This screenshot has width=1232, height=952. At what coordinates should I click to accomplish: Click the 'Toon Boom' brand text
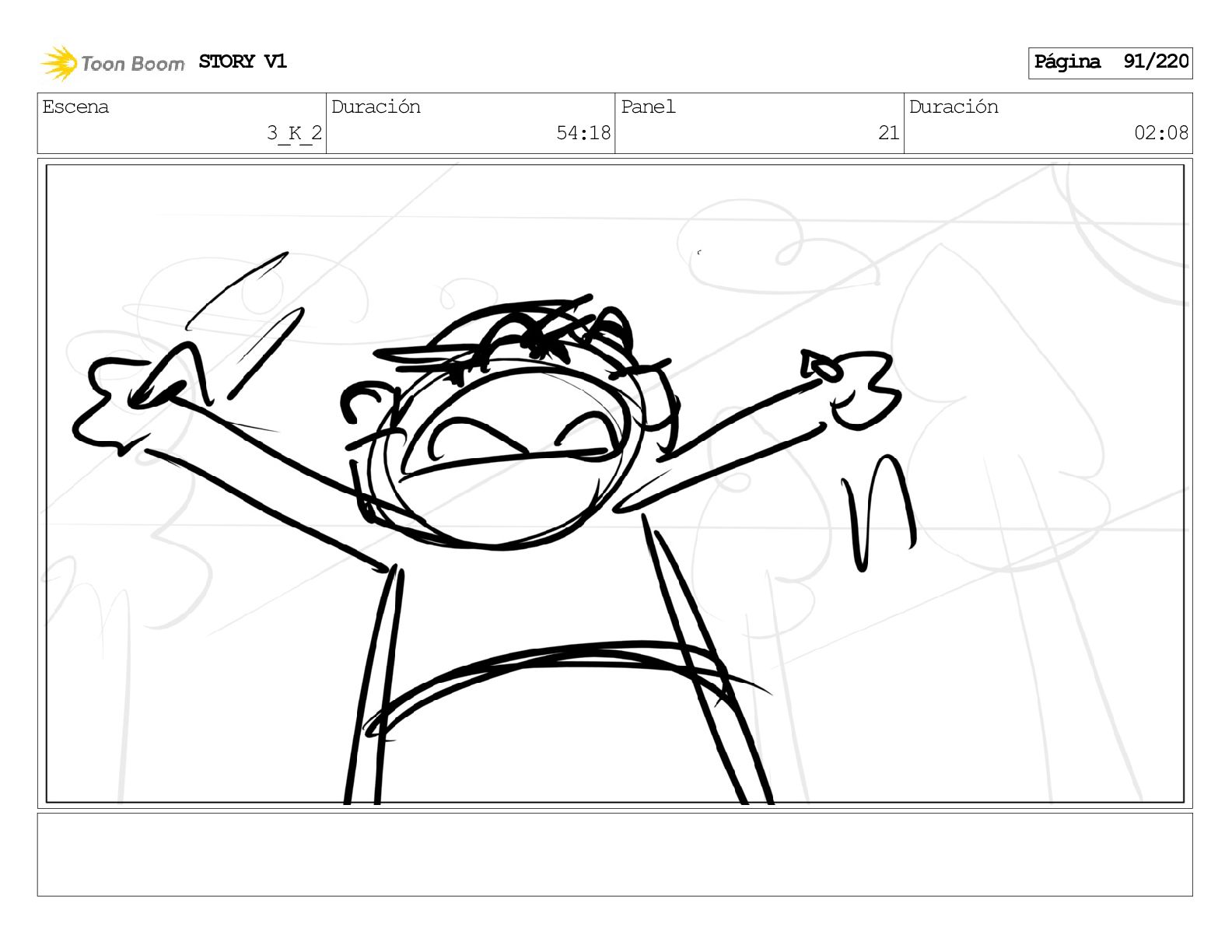[x=132, y=64]
